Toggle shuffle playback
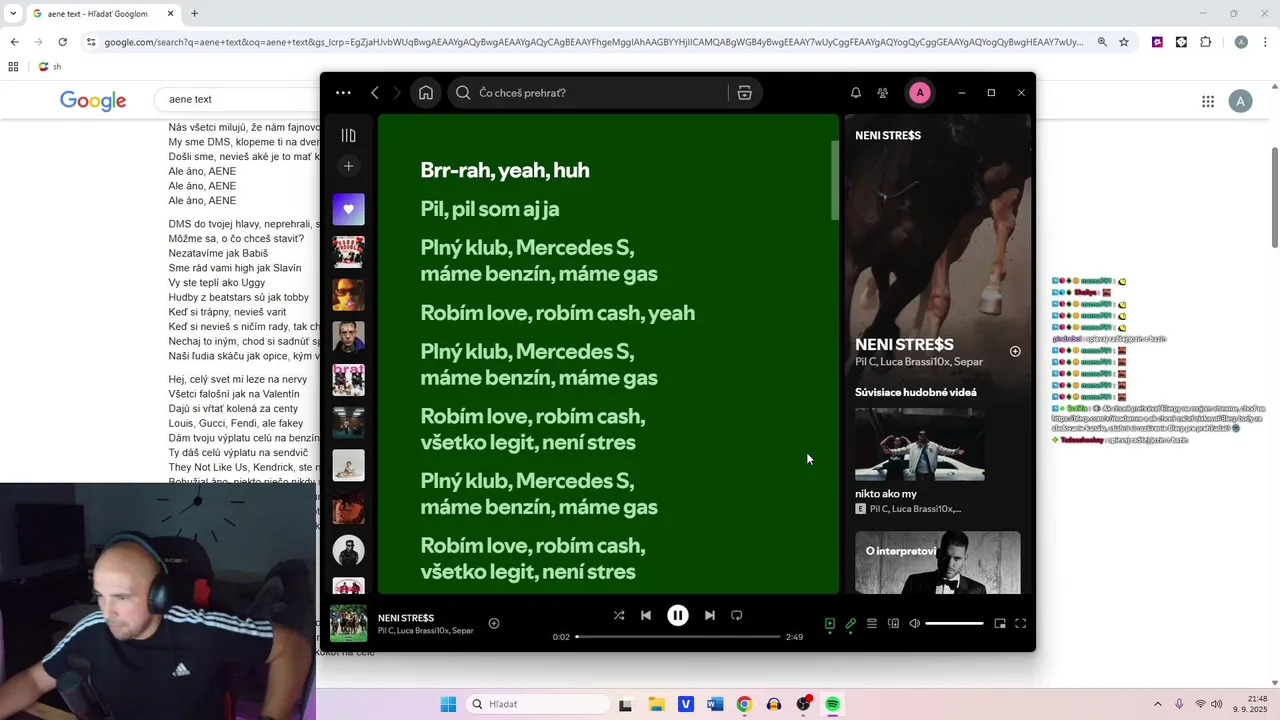The image size is (1280, 720). pyautogui.click(x=619, y=615)
